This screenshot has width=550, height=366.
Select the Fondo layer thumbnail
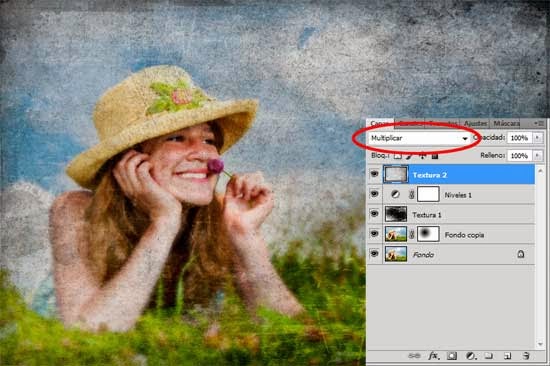coord(396,254)
